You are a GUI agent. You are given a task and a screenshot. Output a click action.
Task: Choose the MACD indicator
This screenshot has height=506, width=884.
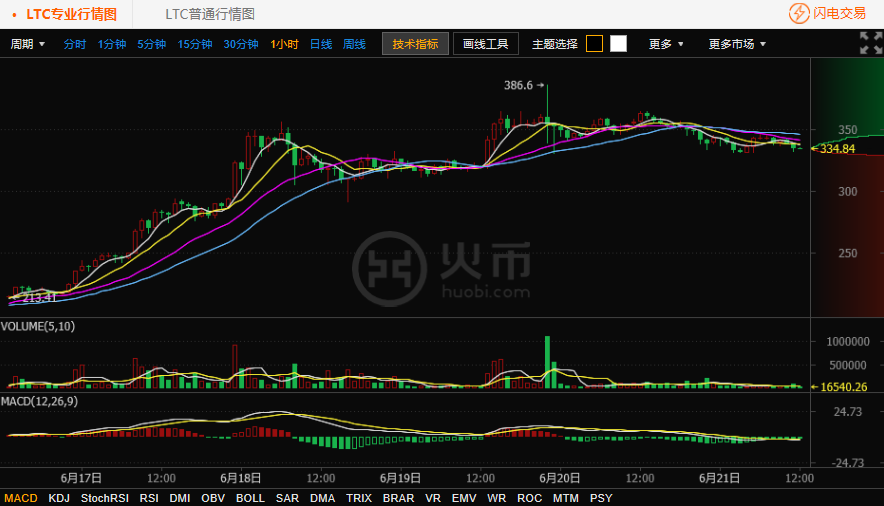pyautogui.click(x=21, y=497)
